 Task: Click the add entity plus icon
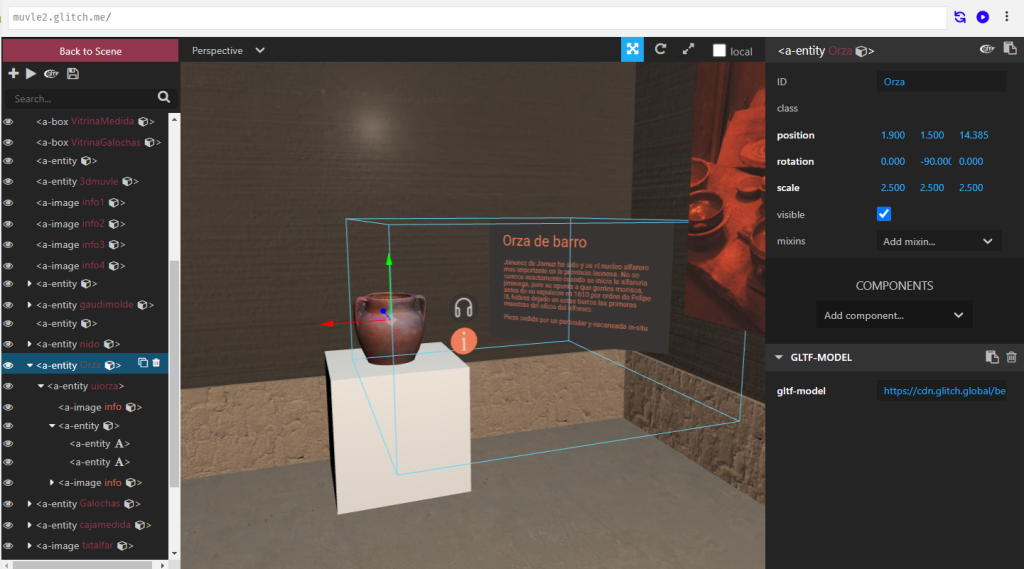pos(13,74)
